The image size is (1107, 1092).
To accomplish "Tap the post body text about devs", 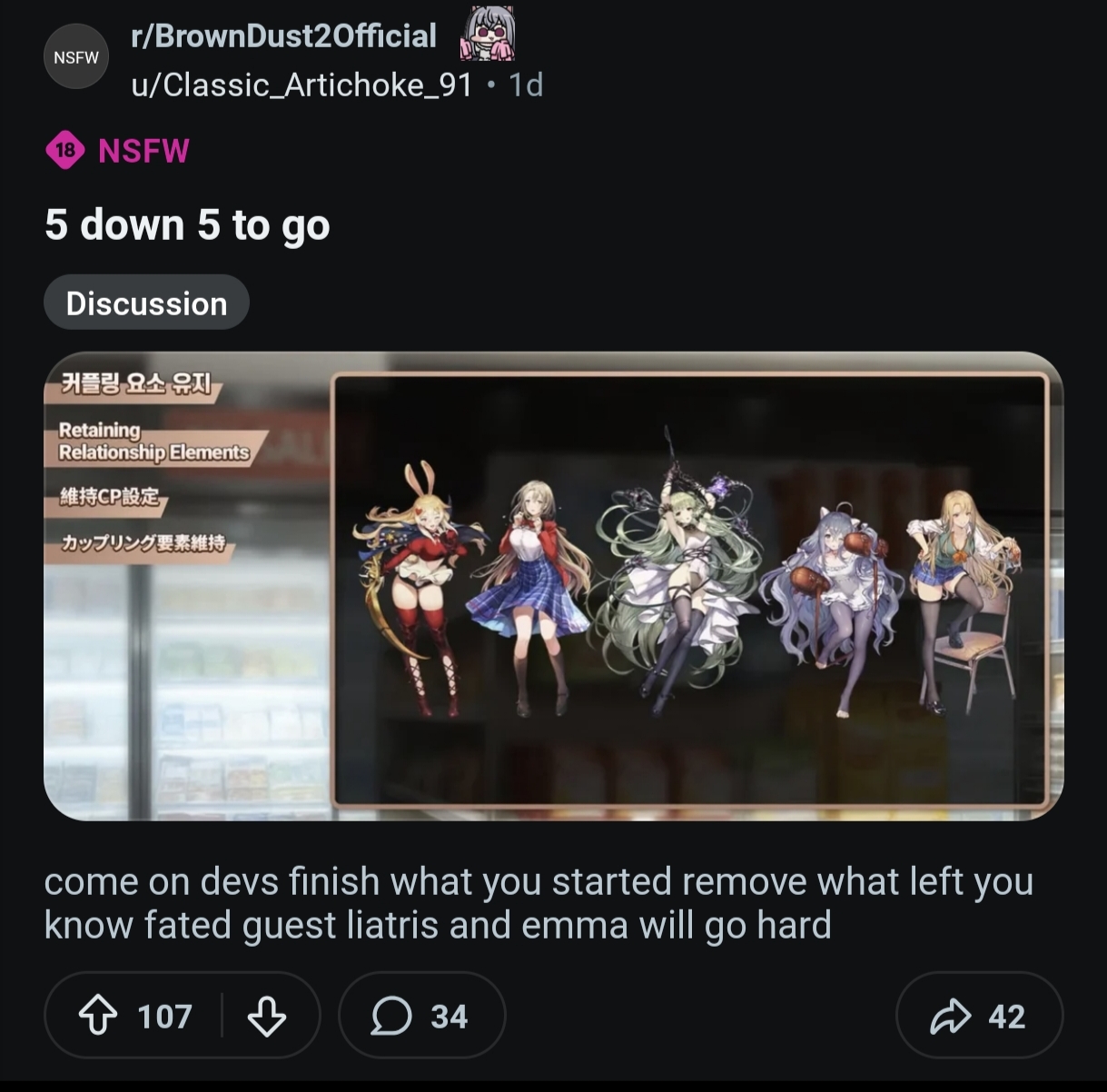I will (539, 903).
